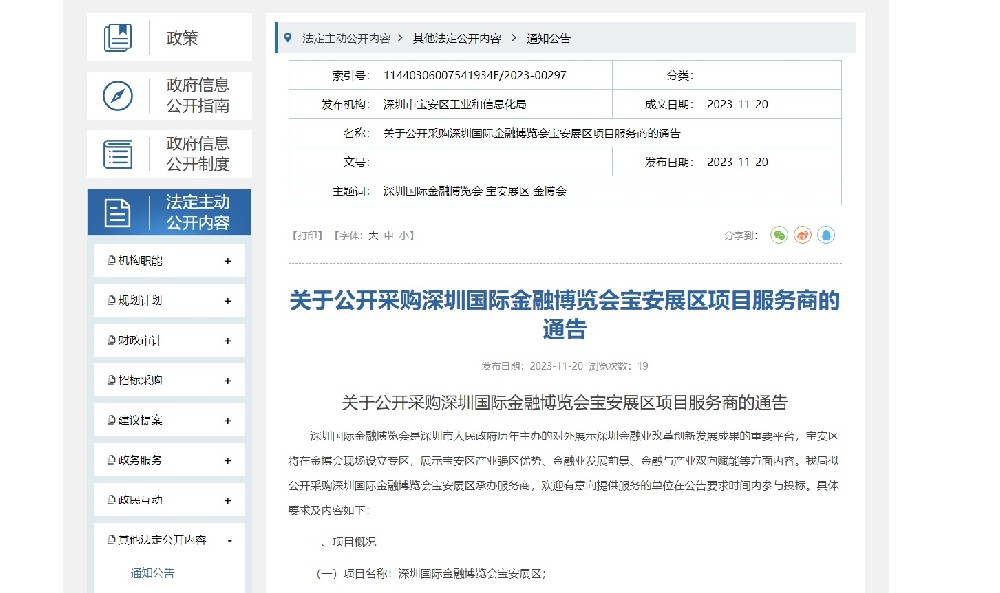Click the file icon beside 建议提案
This screenshot has width=1000, height=593.
pyautogui.click(x=112, y=420)
